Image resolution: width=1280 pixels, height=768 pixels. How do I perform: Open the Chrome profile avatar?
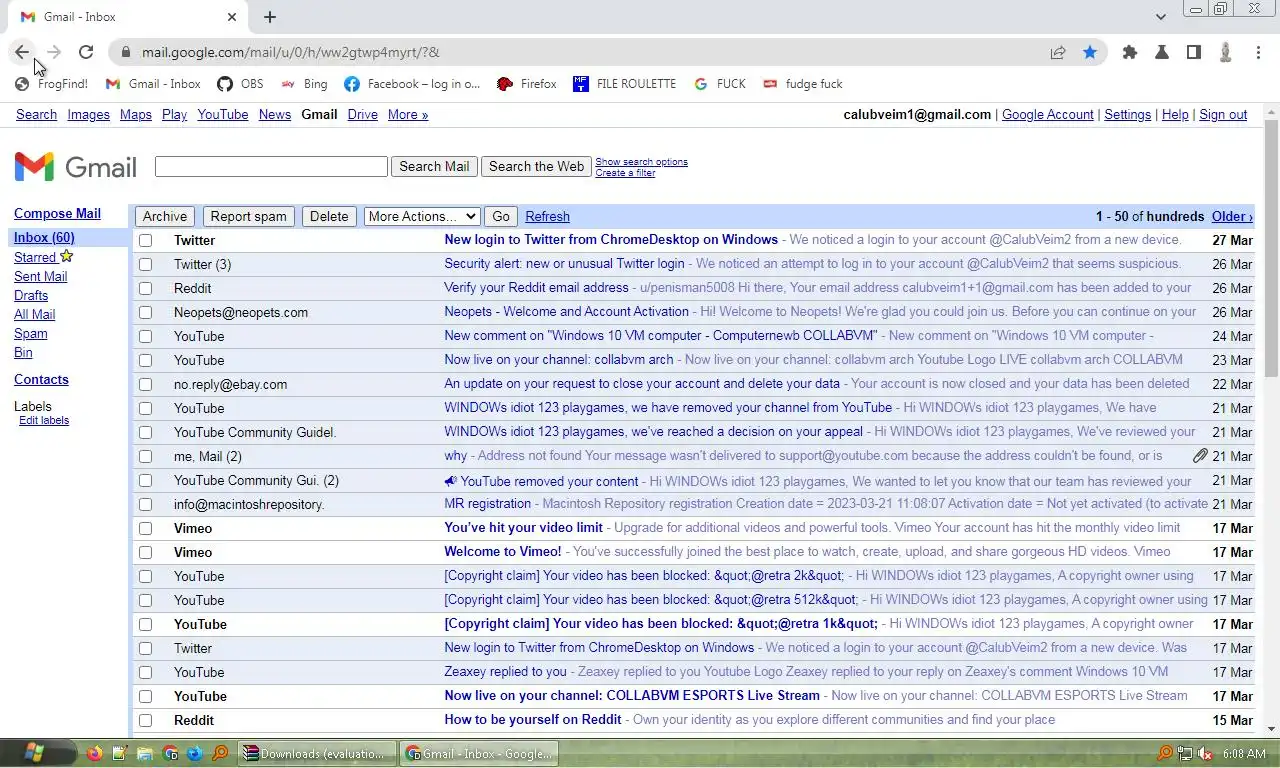(x=1226, y=52)
